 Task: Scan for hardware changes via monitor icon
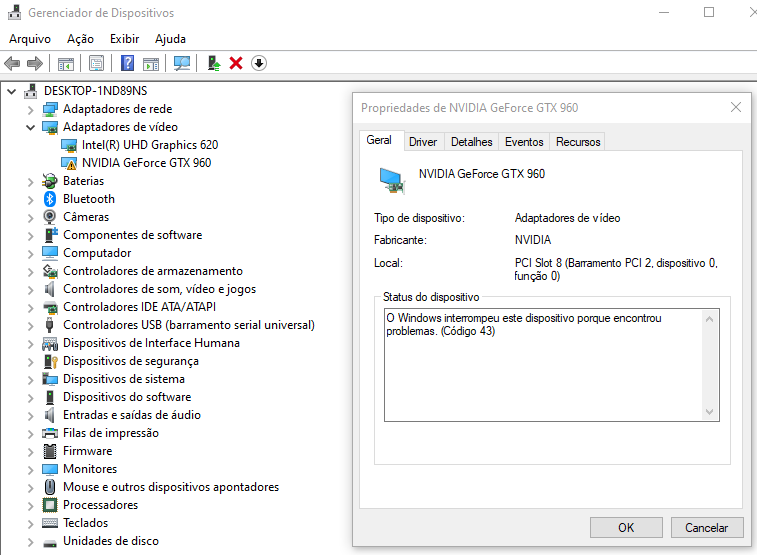click(x=182, y=63)
